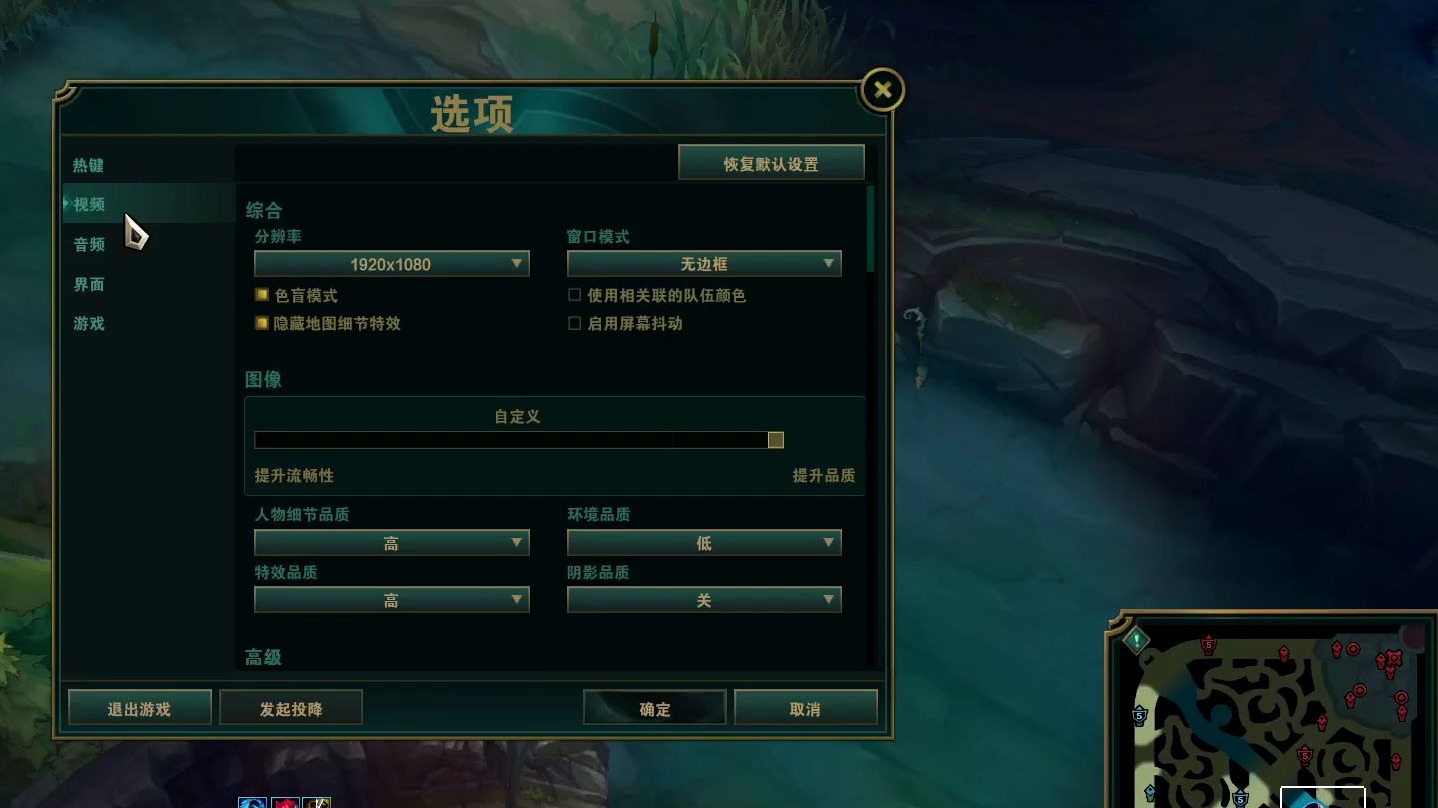Open the 窗口模式 dropdown showing 无边框
Image resolution: width=1438 pixels, height=808 pixels.
(x=704, y=264)
